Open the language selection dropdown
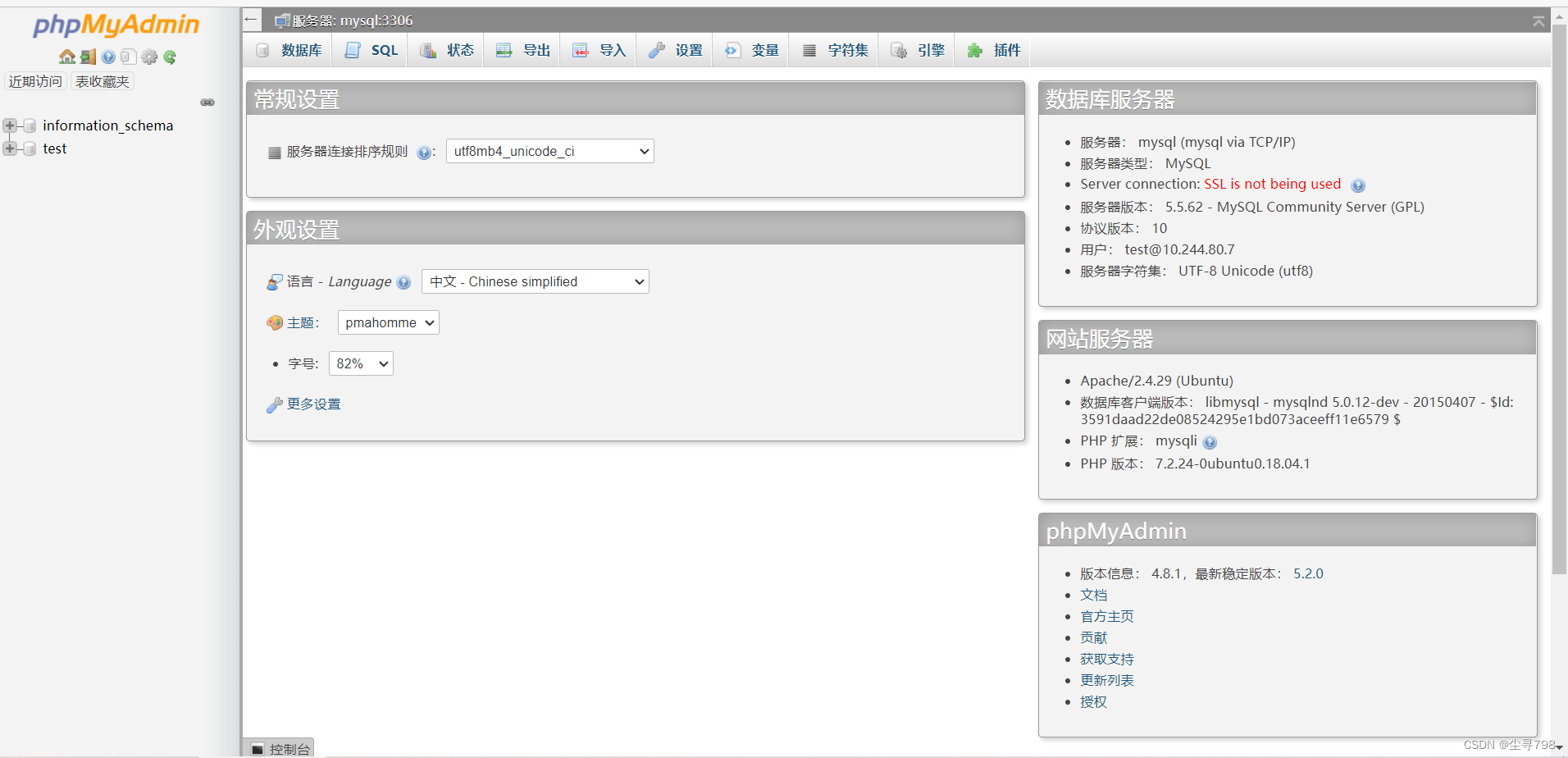 pyautogui.click(x=535, y=281)
